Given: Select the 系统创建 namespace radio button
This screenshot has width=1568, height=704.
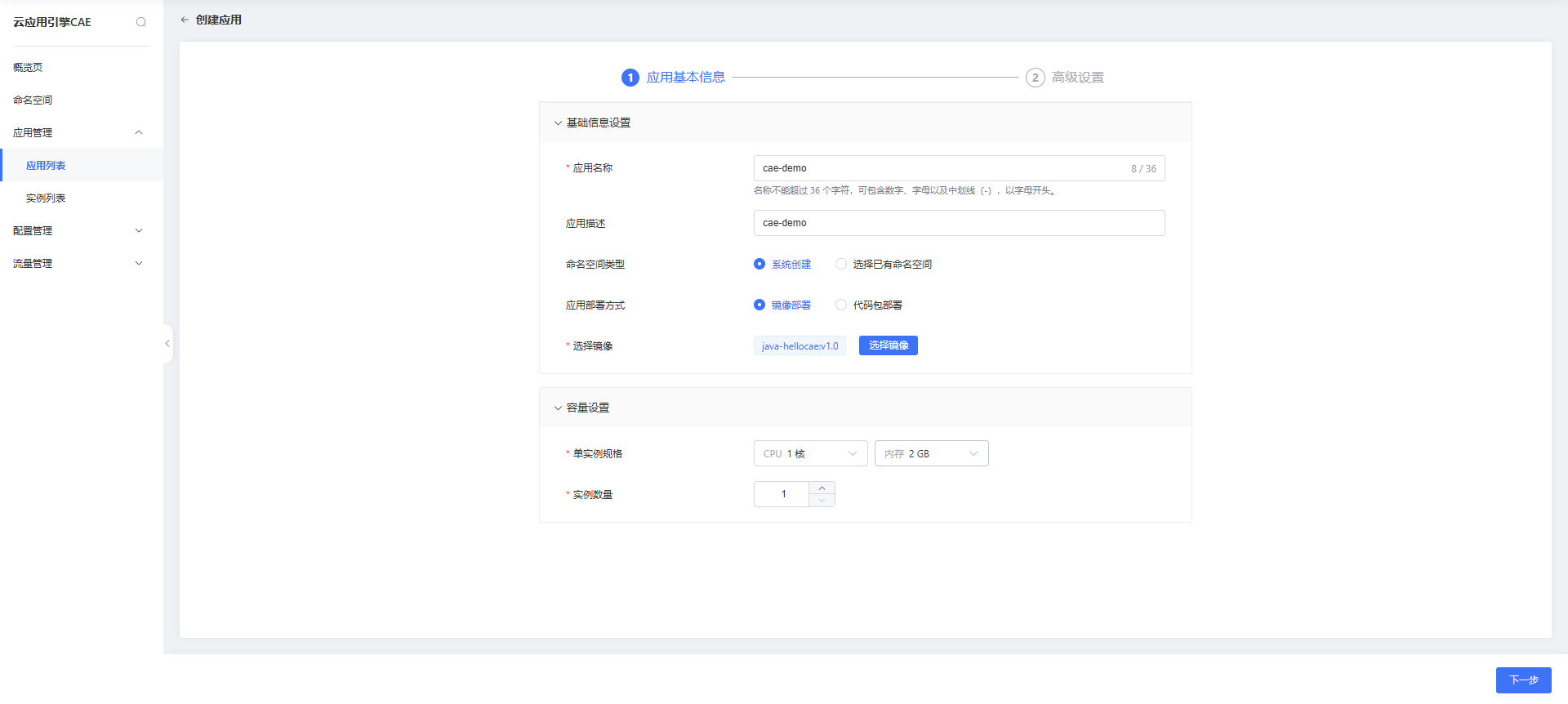Looking at the screenshot, I should tap(759, 264).
